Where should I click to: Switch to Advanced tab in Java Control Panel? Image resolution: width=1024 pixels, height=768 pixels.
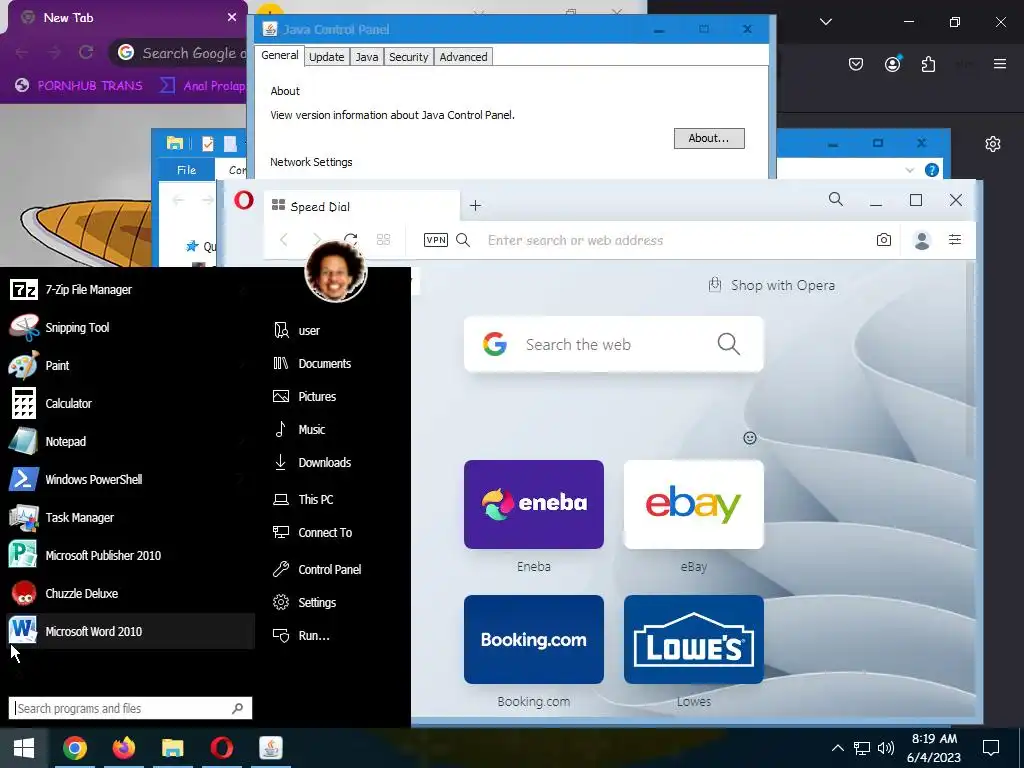coord(463,57)
